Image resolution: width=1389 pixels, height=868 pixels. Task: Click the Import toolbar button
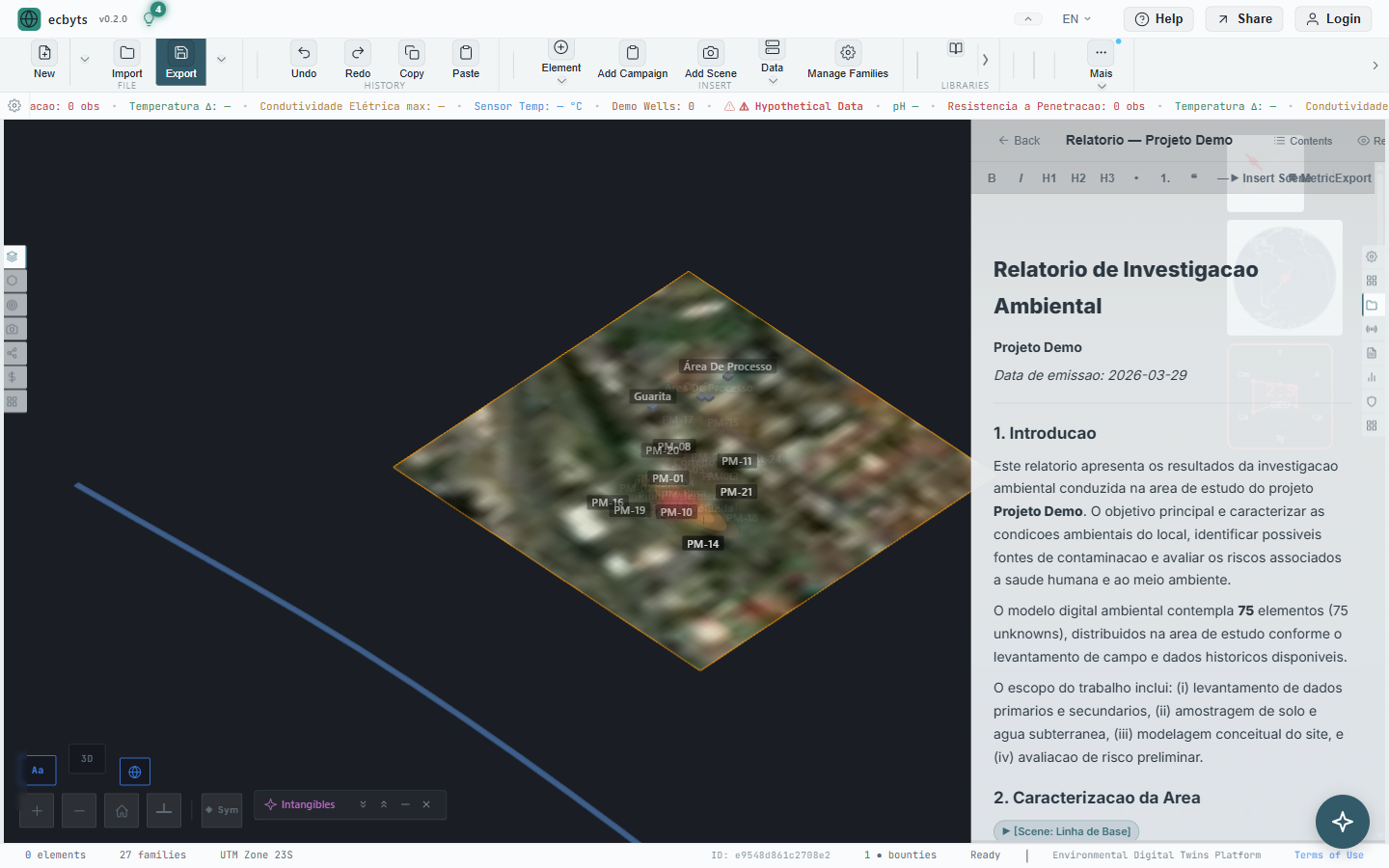(126, 60)
